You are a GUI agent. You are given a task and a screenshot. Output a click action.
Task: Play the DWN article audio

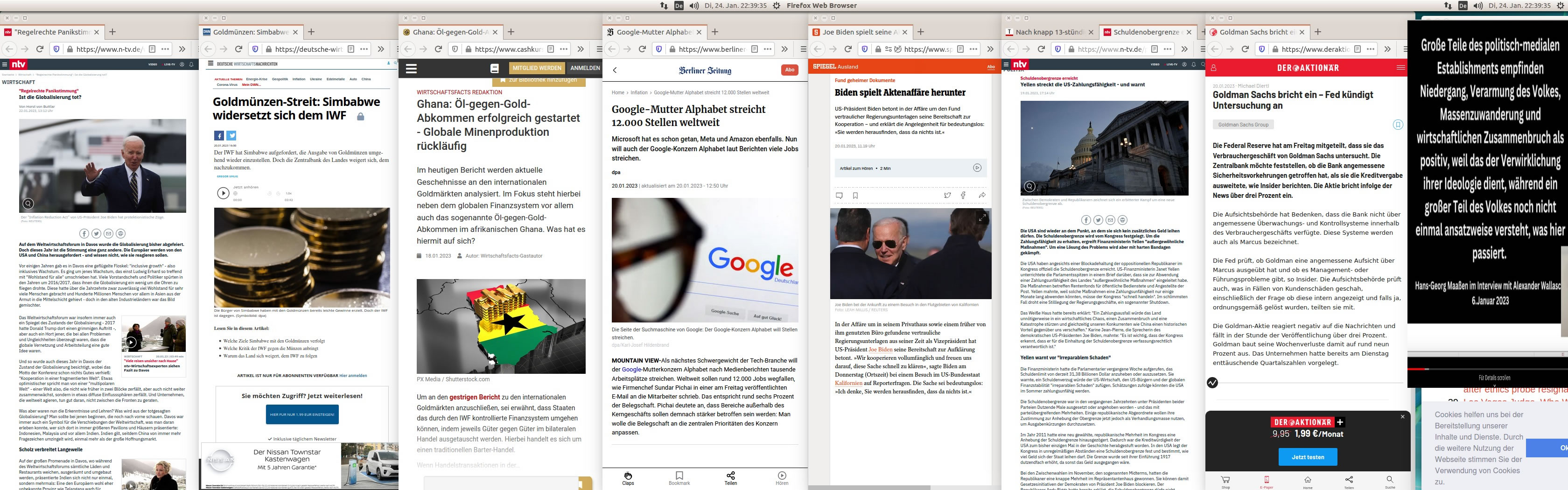tap(224, 193)
